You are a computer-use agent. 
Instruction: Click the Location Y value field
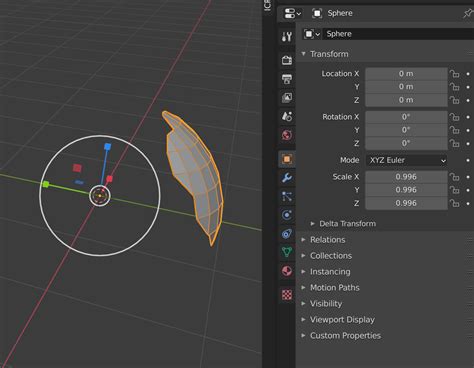coord(406,87)
